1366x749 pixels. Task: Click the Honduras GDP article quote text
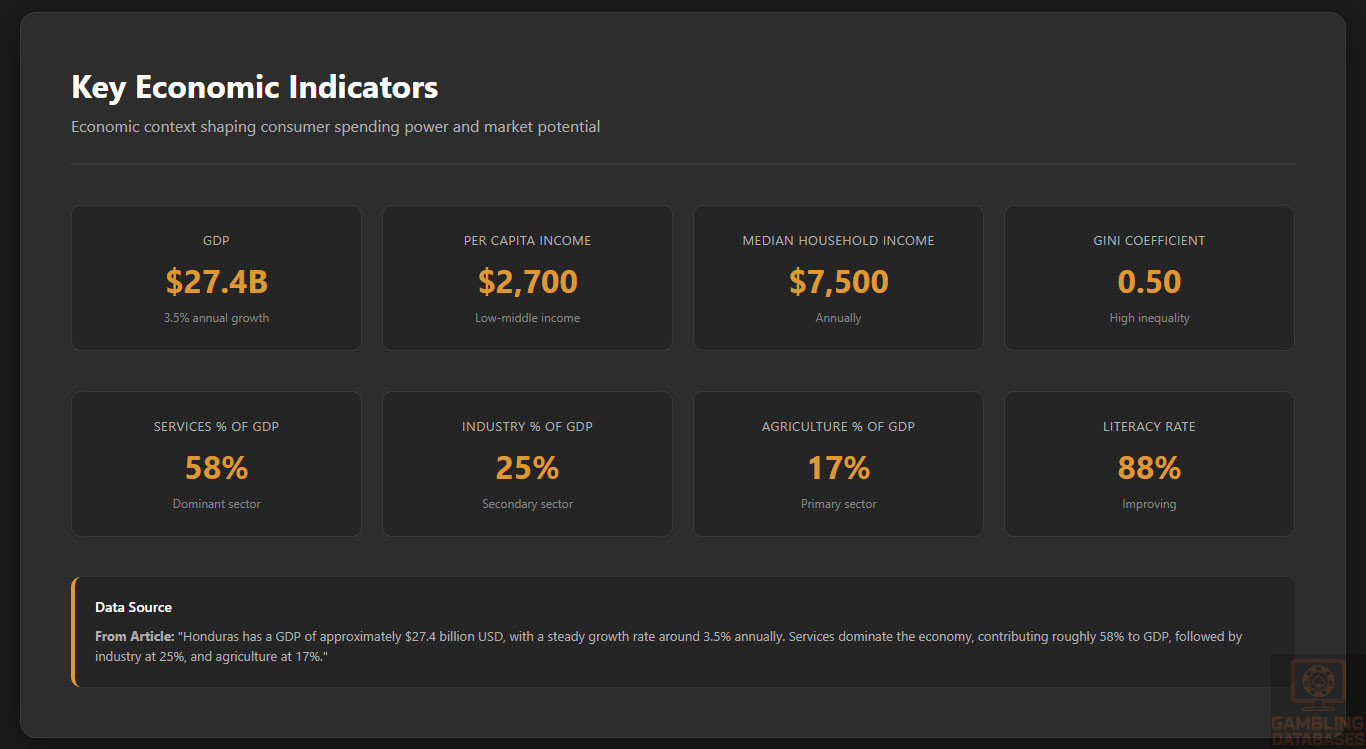(x=668, y=646)
